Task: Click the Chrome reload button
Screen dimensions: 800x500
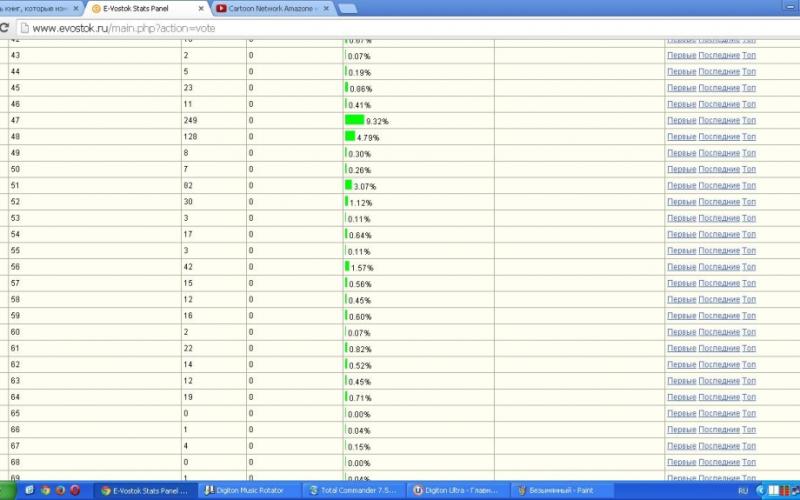Action: [8, 28]
